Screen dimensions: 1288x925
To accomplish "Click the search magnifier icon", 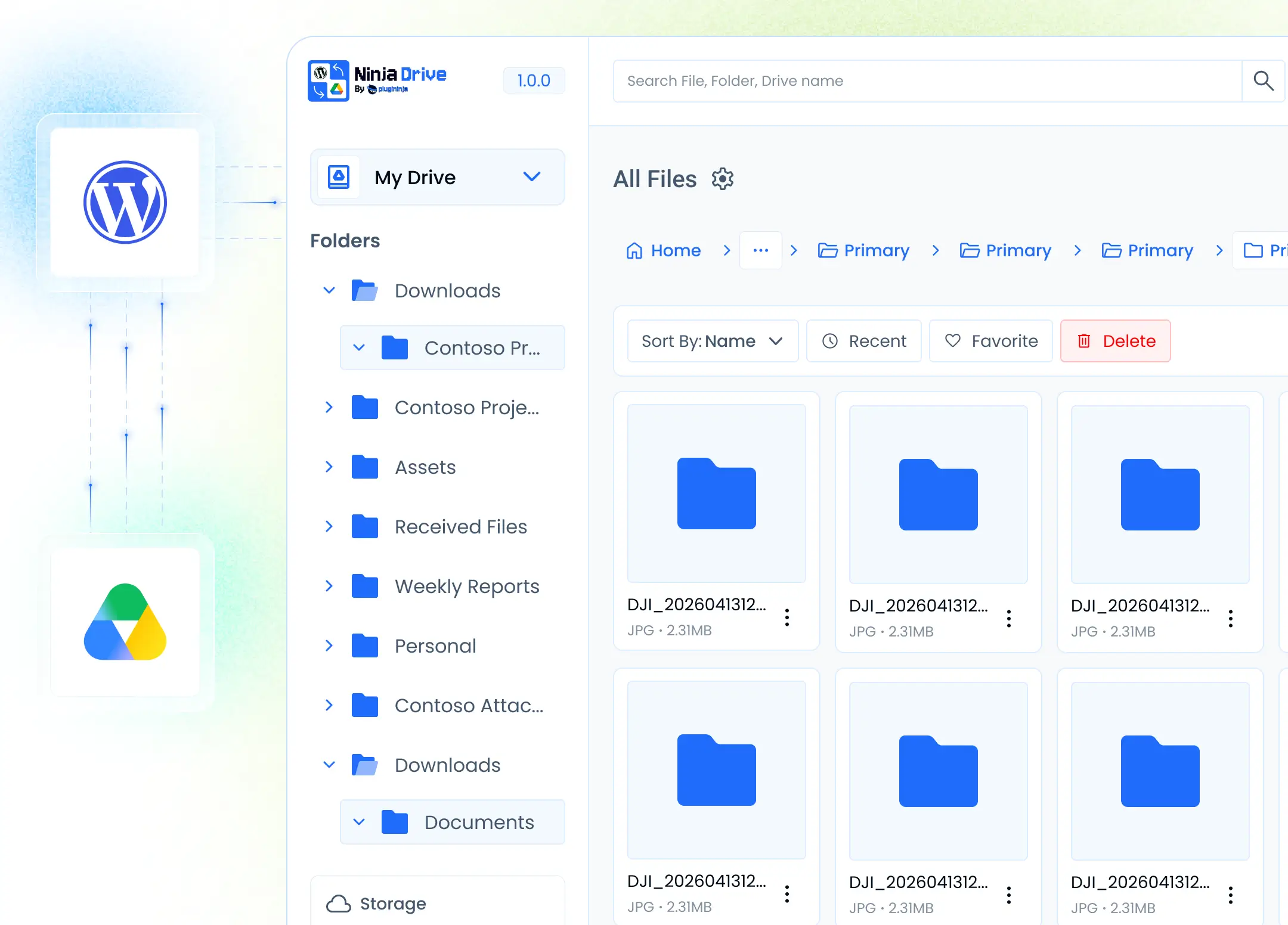I will click(x=1263, y=80).
